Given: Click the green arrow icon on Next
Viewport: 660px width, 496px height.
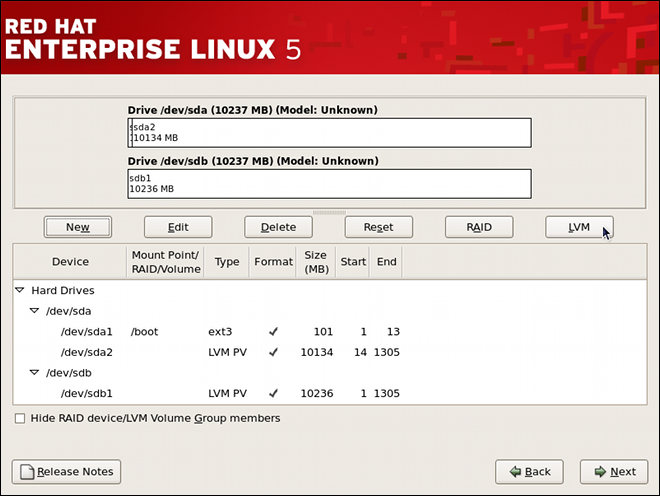Looking at the screenshot, I should click(600, 472).
